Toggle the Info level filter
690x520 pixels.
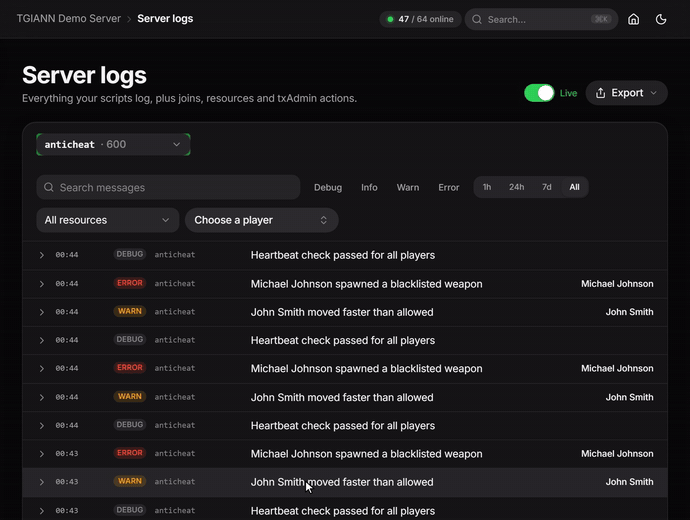point(369,187)
